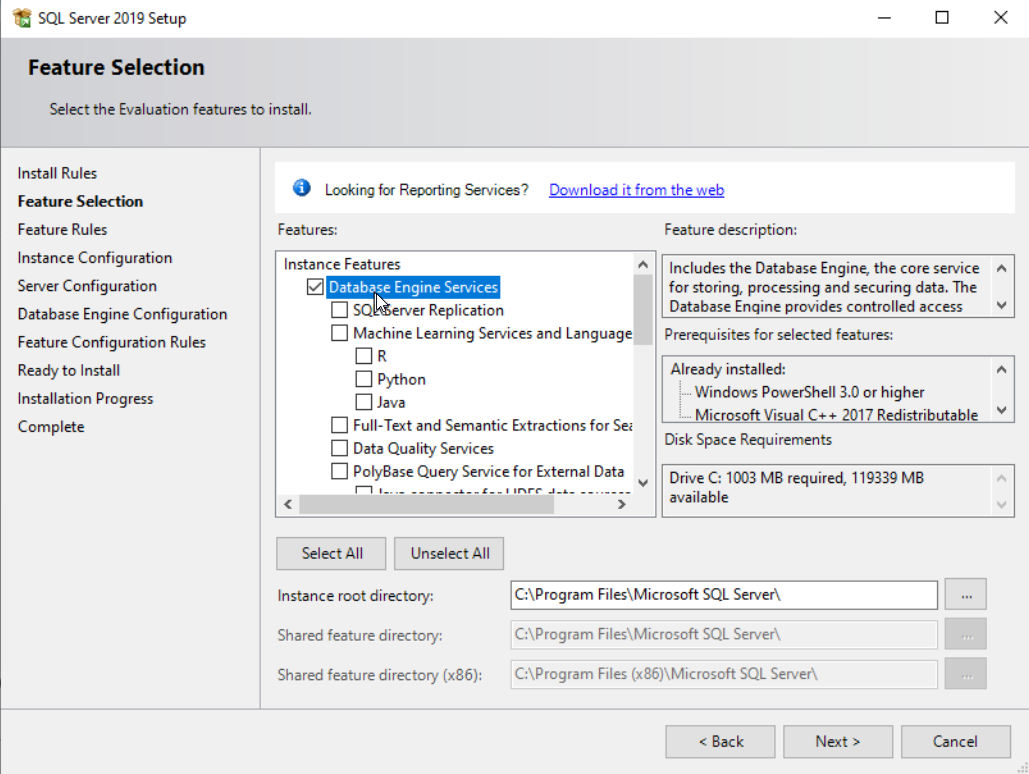Select Machine Learning Services tree item

point(491,333)
